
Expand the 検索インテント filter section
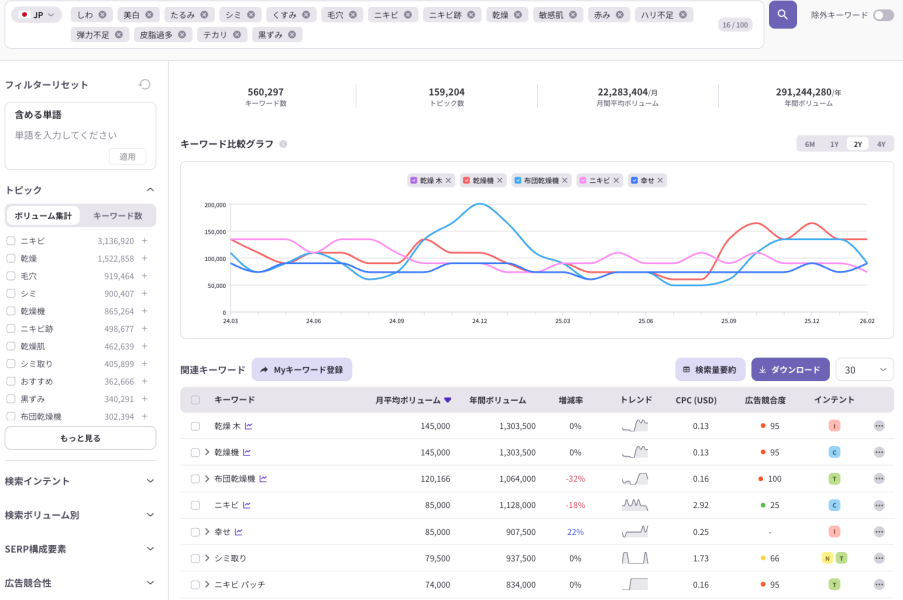[80, 481]
